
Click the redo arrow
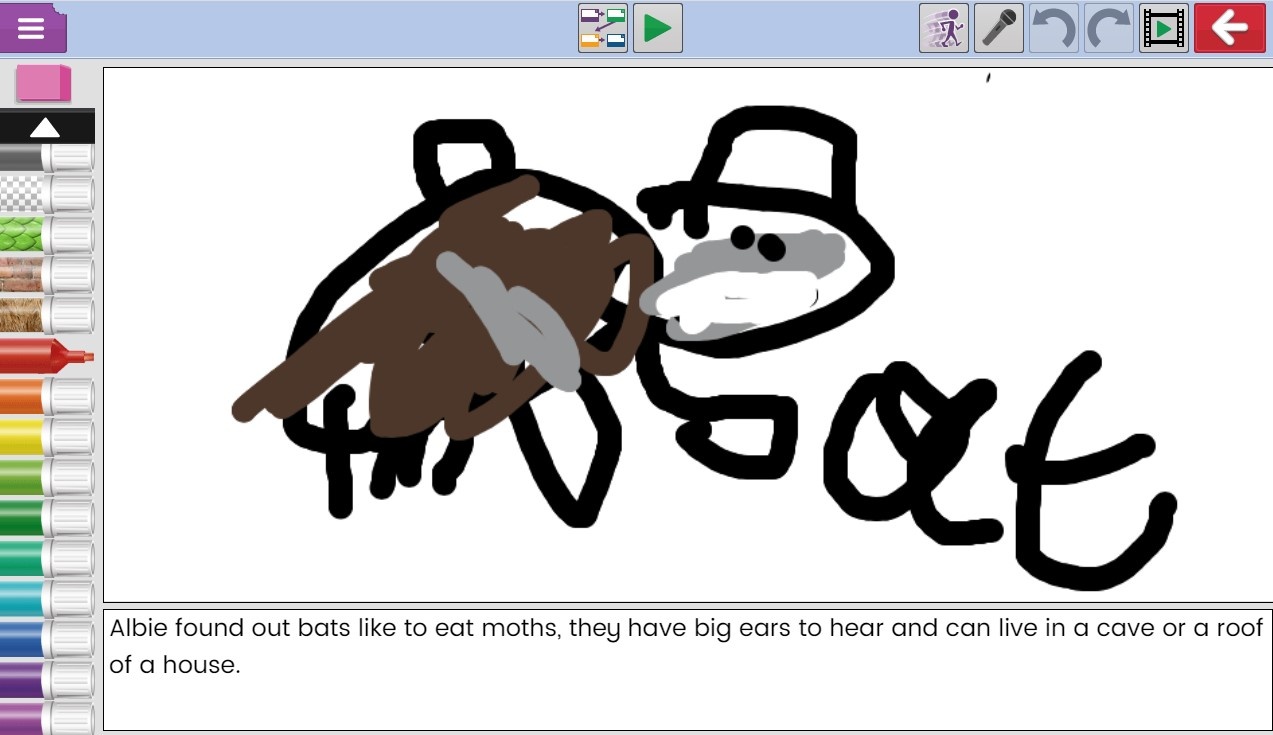click(x=1108, y=28)
